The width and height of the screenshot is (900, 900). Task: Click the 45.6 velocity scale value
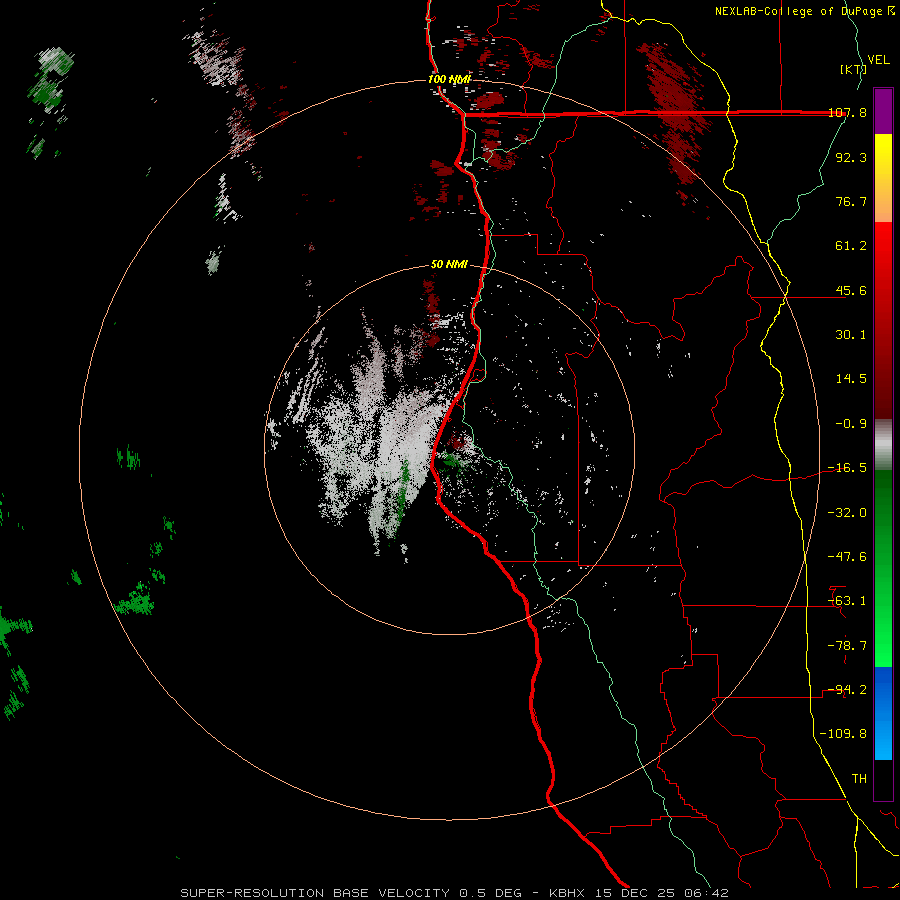[x=851, y=290]
